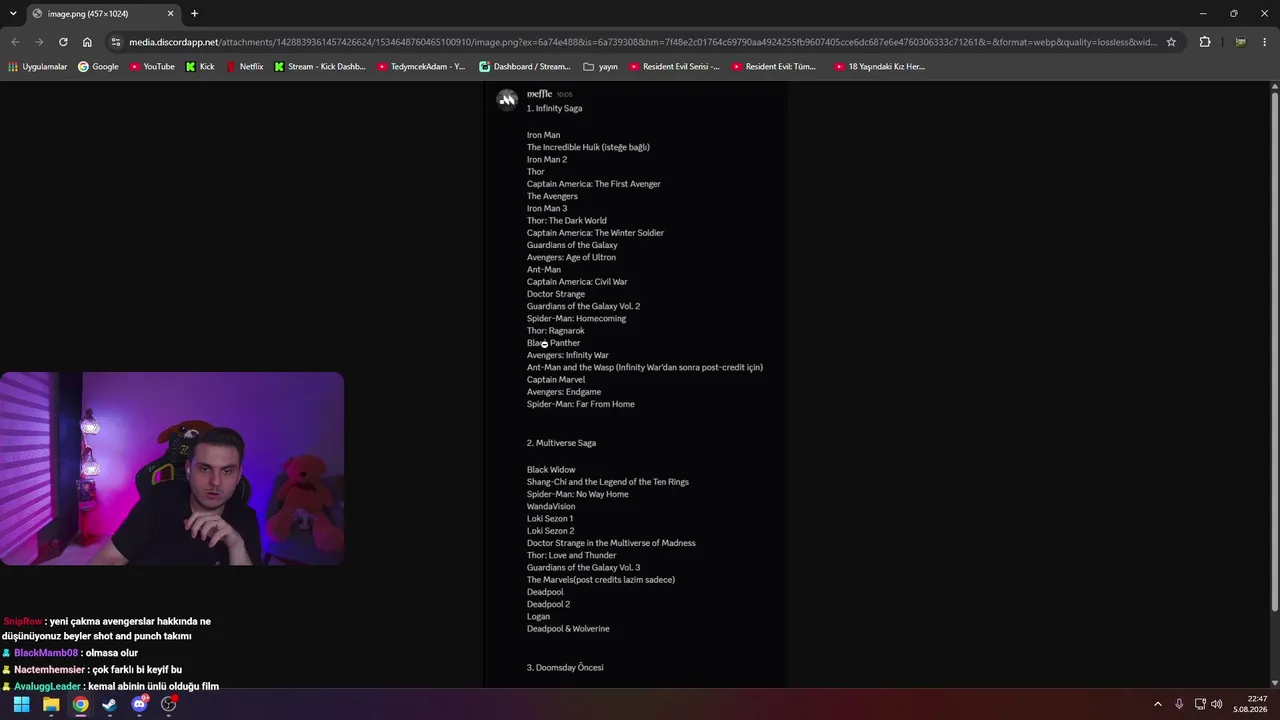
Task: Click the browser back arrow
Action: pos(15,42)
